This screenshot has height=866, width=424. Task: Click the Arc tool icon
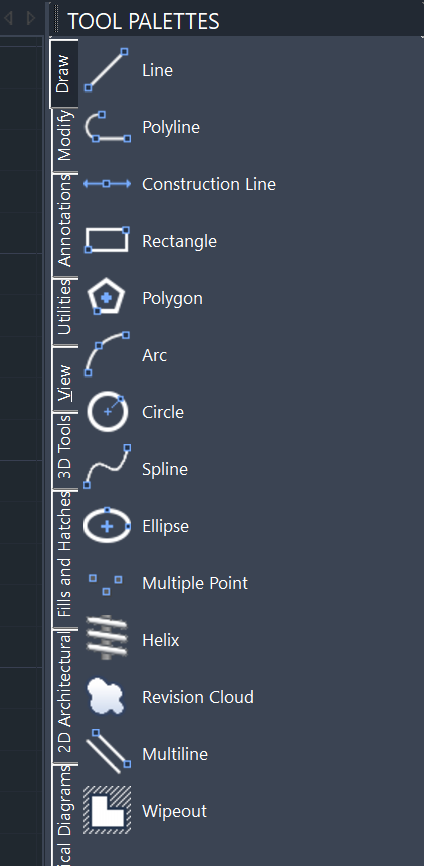[x=107, y=354]
